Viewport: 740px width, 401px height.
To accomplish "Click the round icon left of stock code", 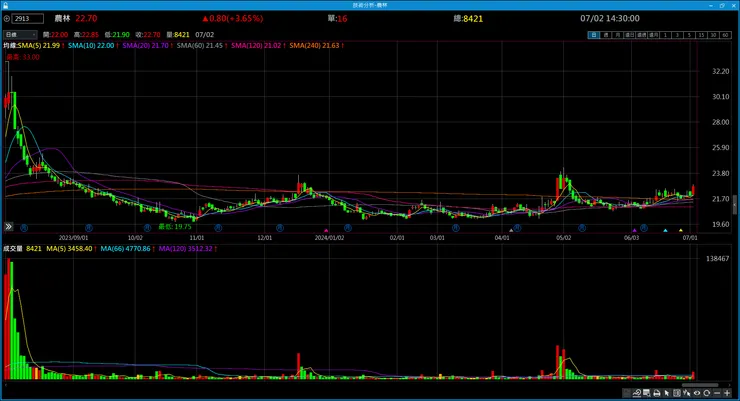I will [x=7, y=18].
